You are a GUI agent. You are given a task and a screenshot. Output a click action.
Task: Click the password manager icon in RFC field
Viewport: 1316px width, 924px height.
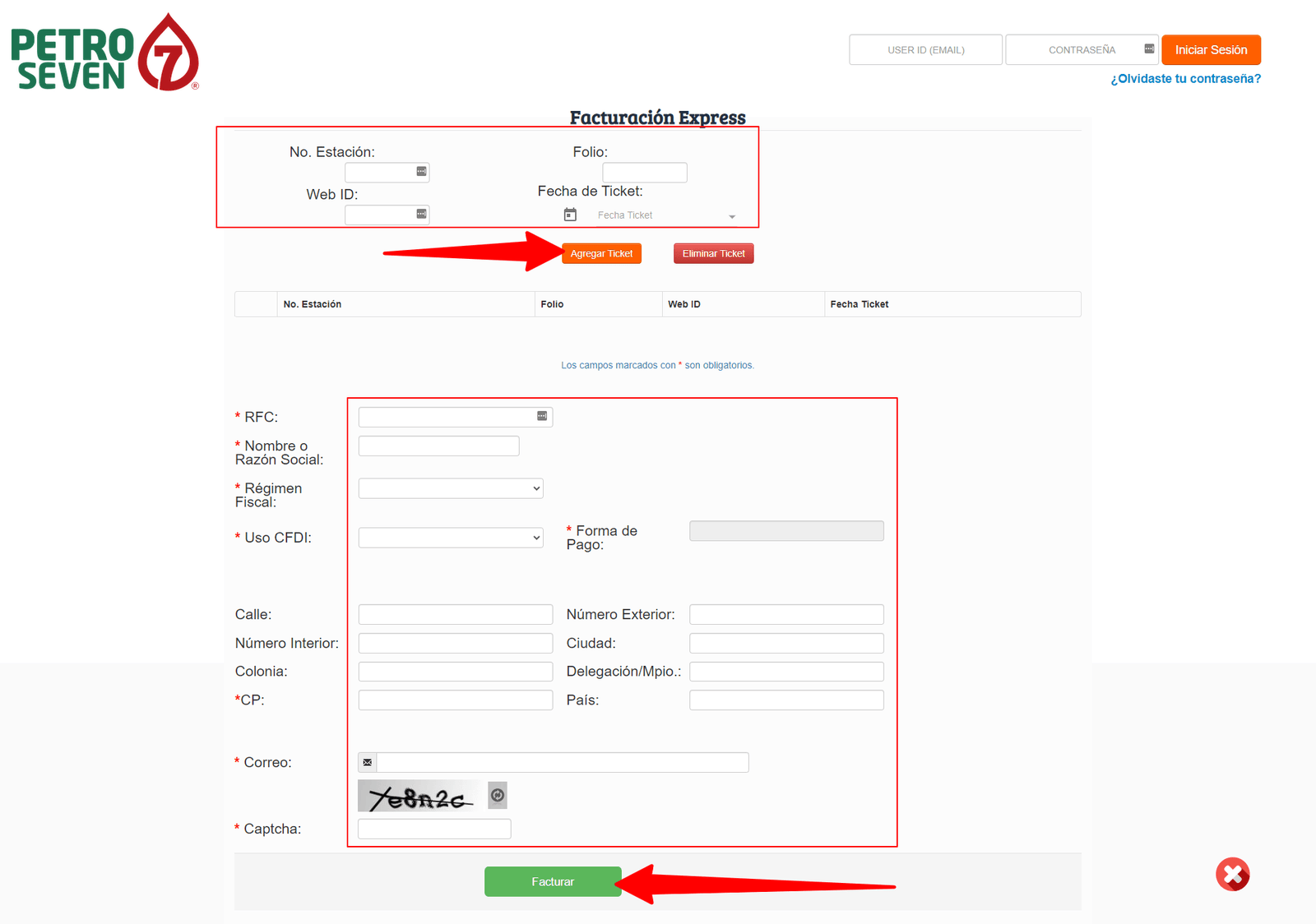542,416
